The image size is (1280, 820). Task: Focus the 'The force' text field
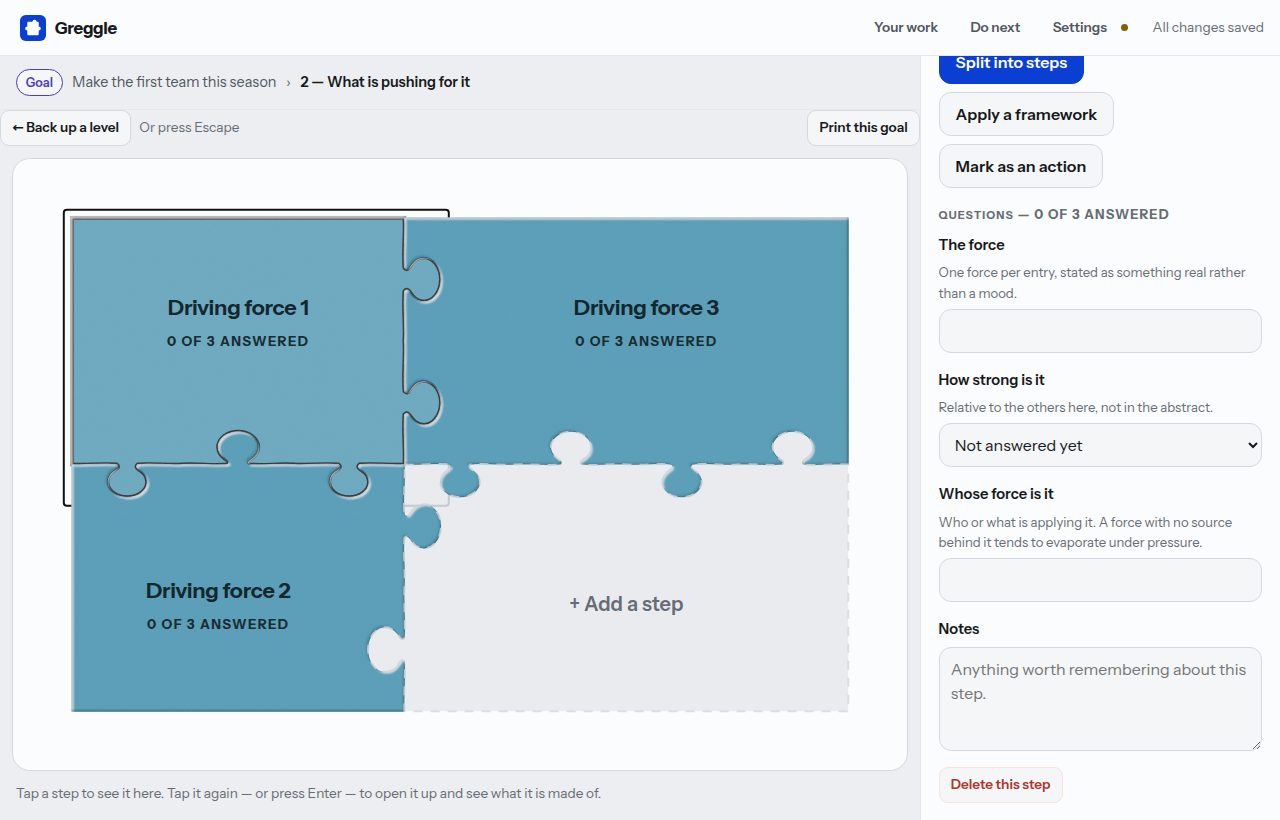click(1100, 331)
